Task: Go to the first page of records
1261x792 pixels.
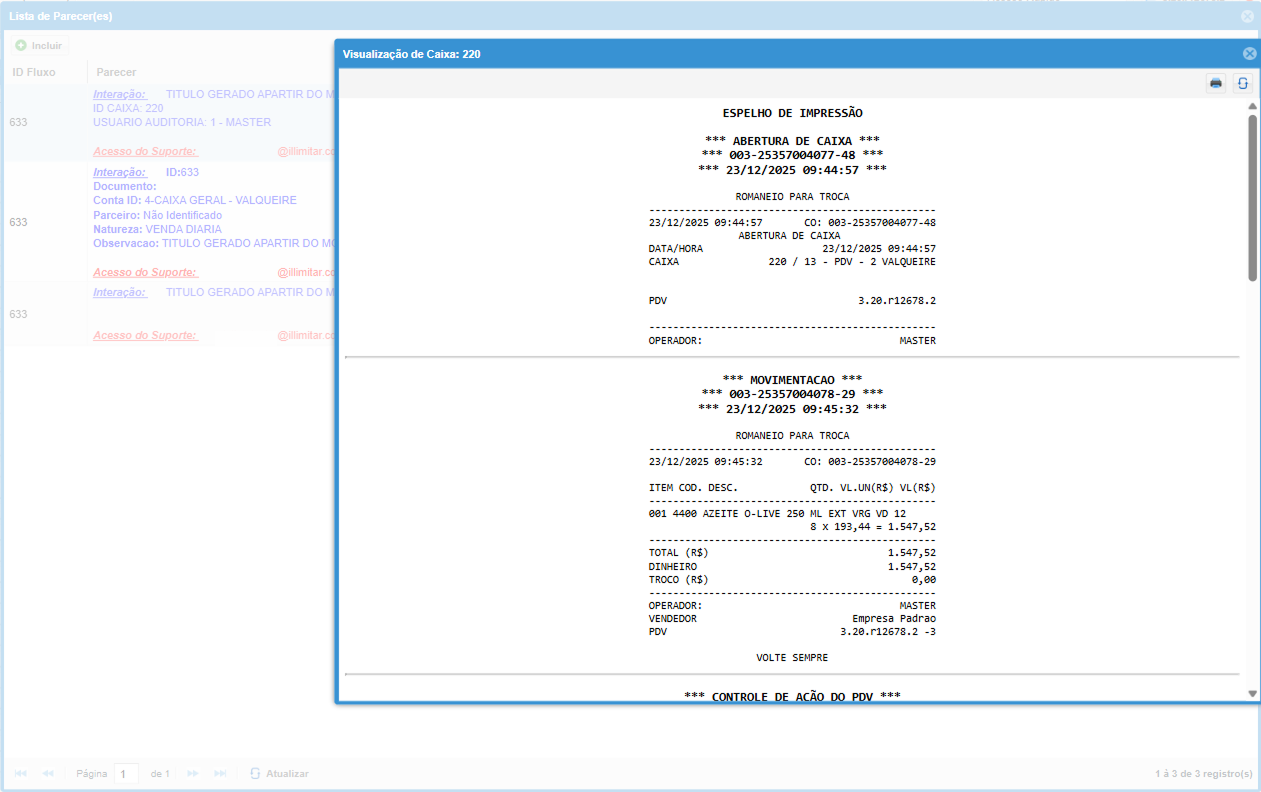Action: tap(18, 774)
